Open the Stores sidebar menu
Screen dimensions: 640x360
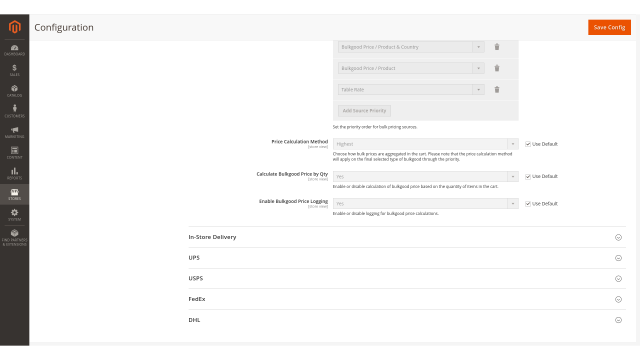click(15, 194)
